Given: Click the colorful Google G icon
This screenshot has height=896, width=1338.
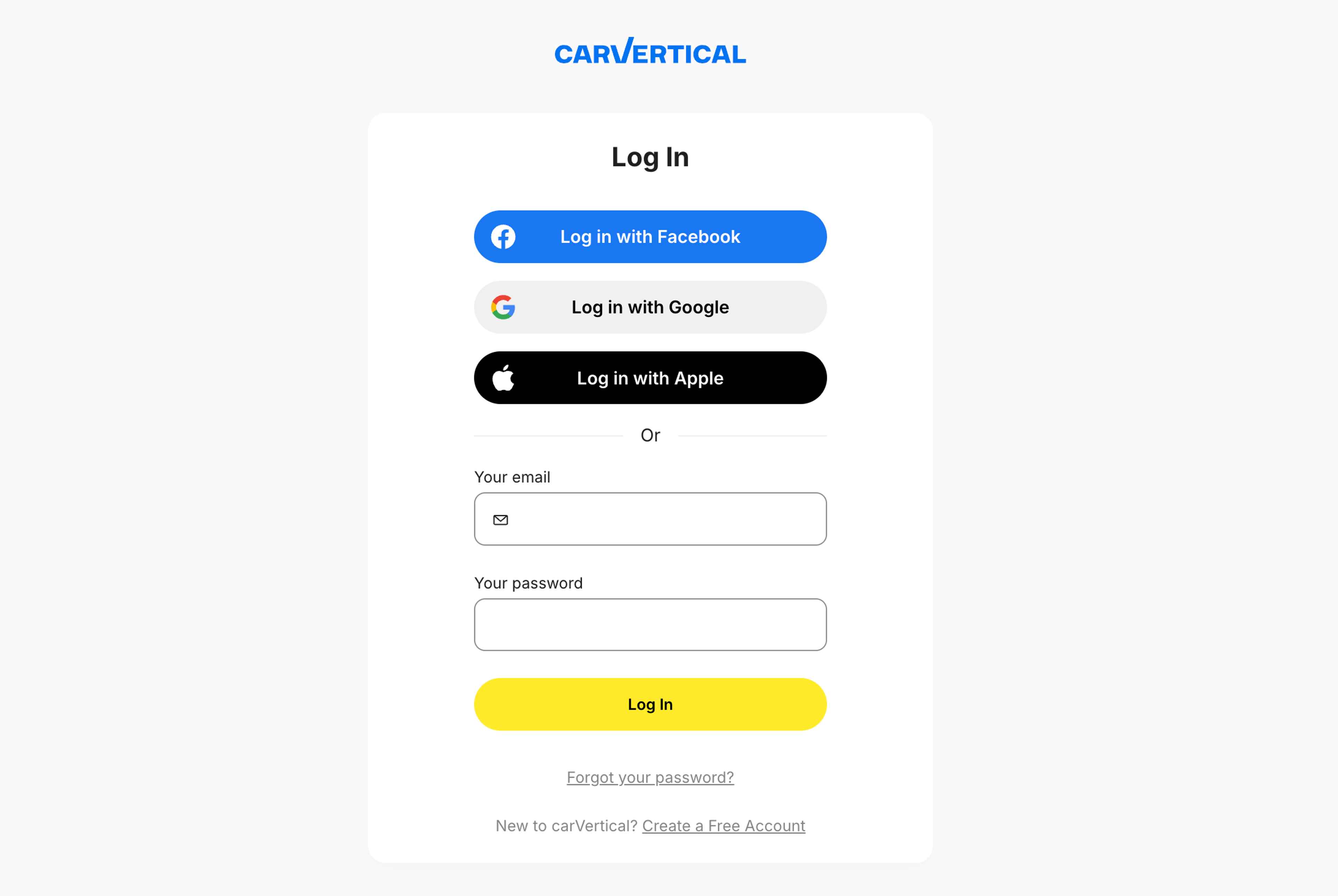Looking at the screenshot, I should click(x=503, y=307).
